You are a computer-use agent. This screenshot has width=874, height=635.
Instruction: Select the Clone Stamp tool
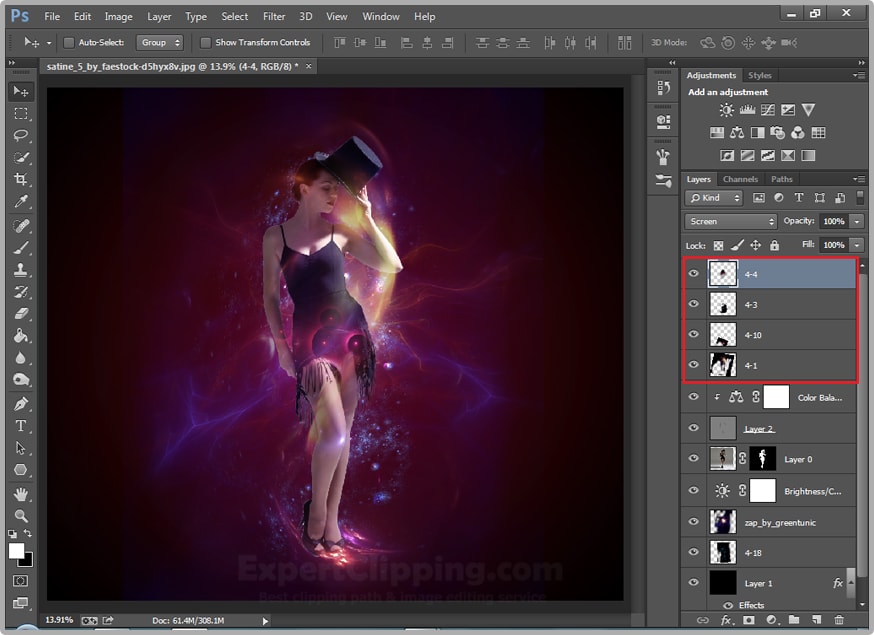[21, 268]
